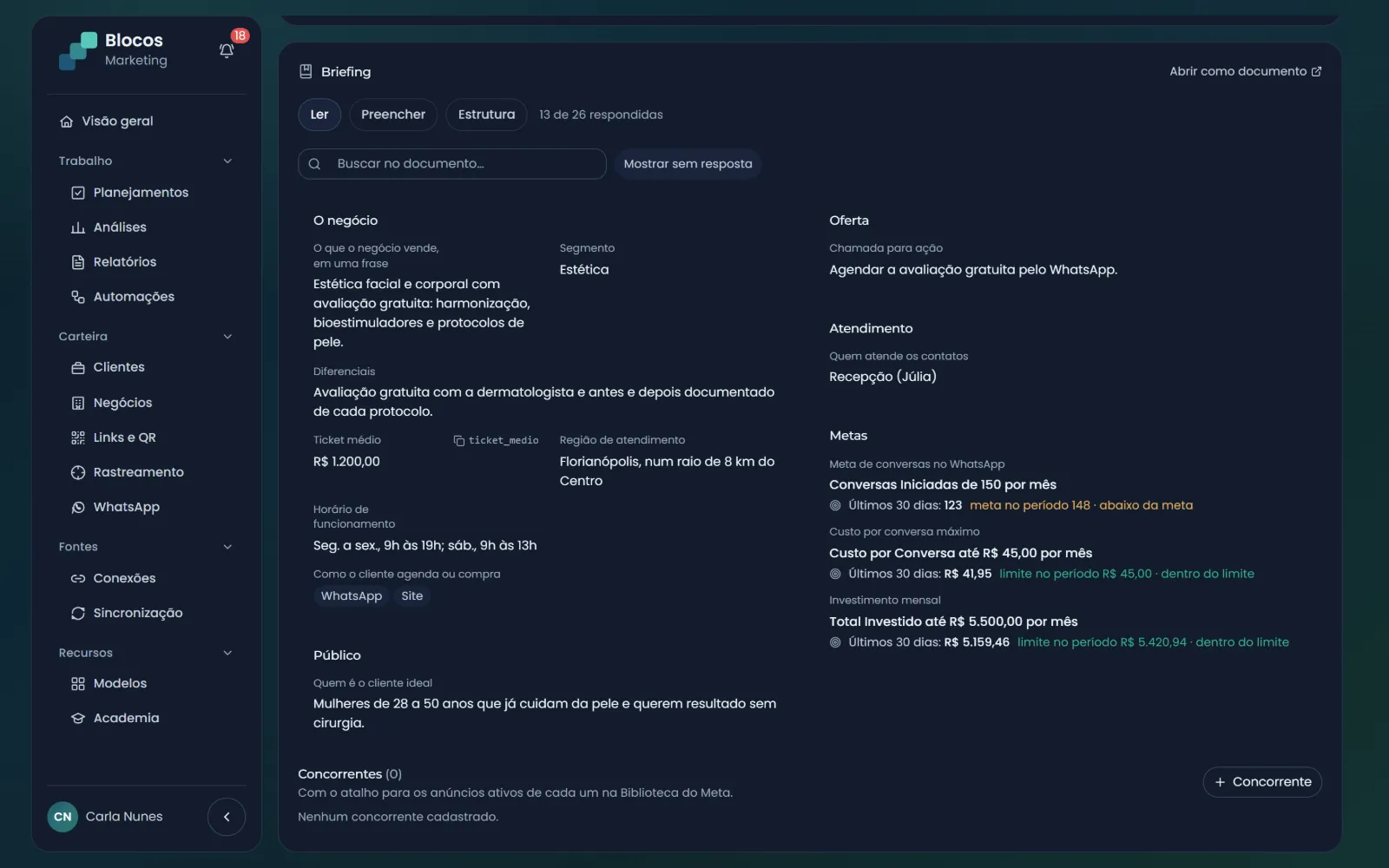1389x868 pixels.
Task: Open Planejamentos checklist icon
Action: click(78, 193)
